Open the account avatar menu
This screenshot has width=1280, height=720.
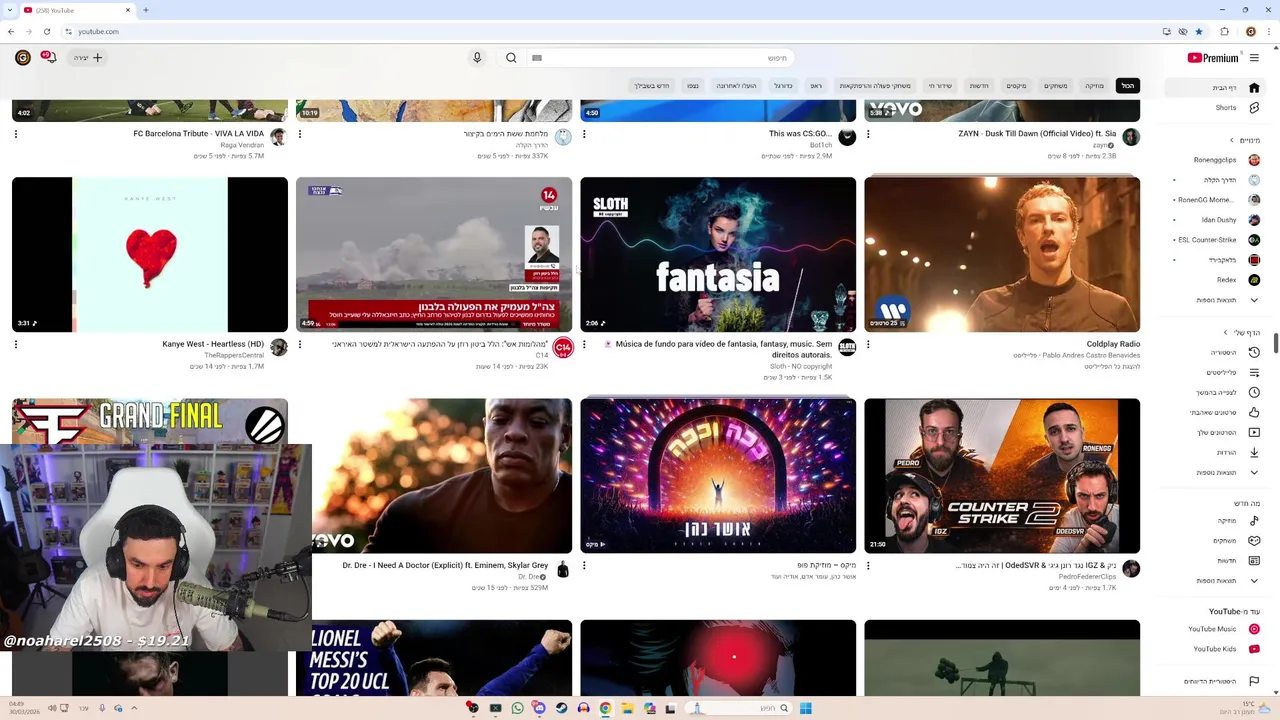[x=22, y=58]
